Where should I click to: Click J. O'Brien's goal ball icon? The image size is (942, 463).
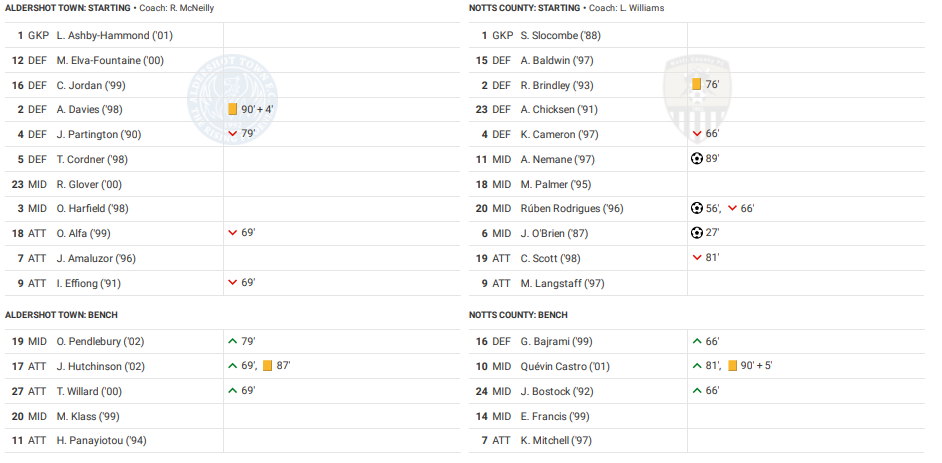(697, 233)
